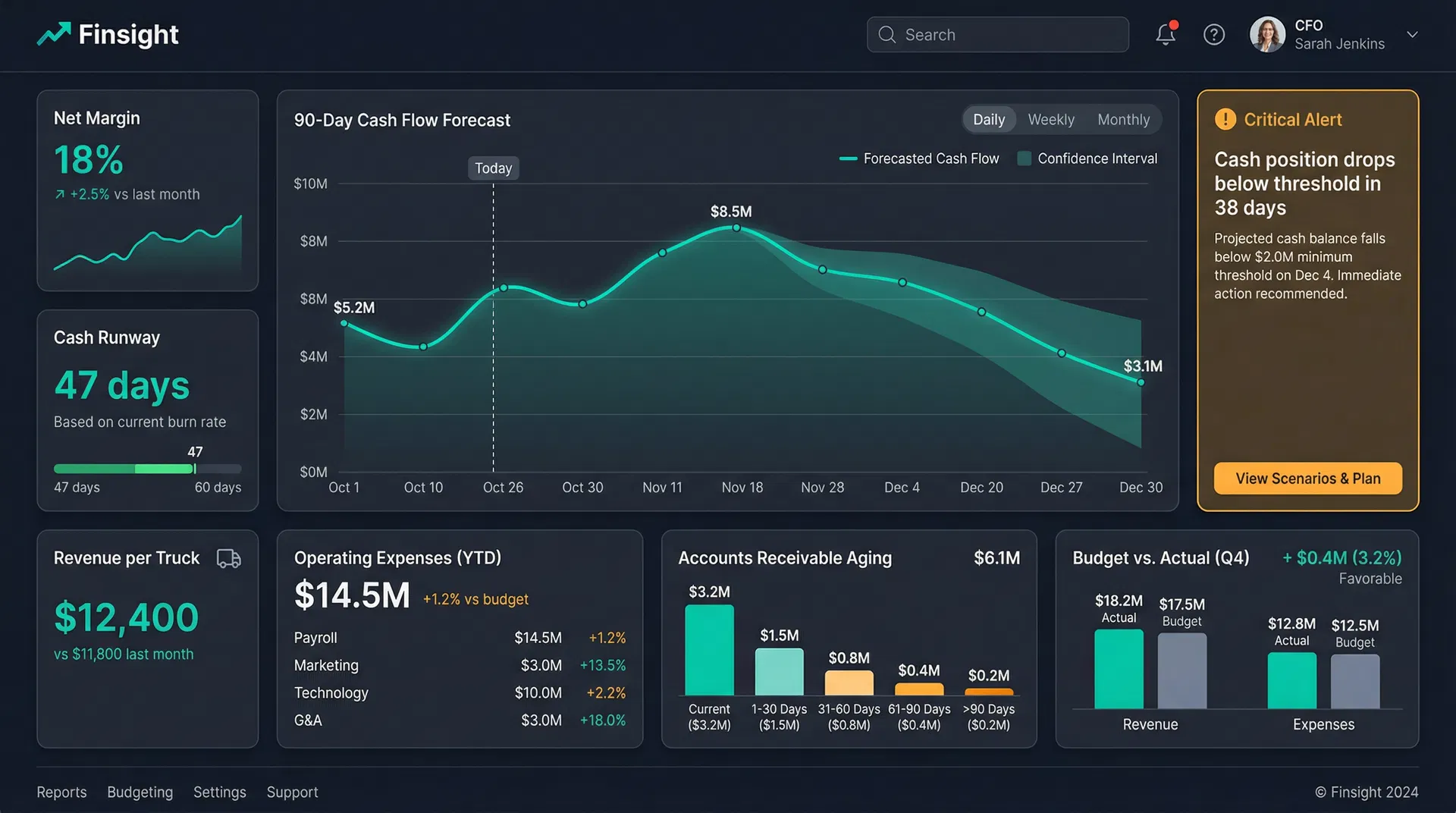Screen dimensions: 1456x813
Task: Open Sarah Jenkins' profile avatar
Action: click(x=1266, y=34)
